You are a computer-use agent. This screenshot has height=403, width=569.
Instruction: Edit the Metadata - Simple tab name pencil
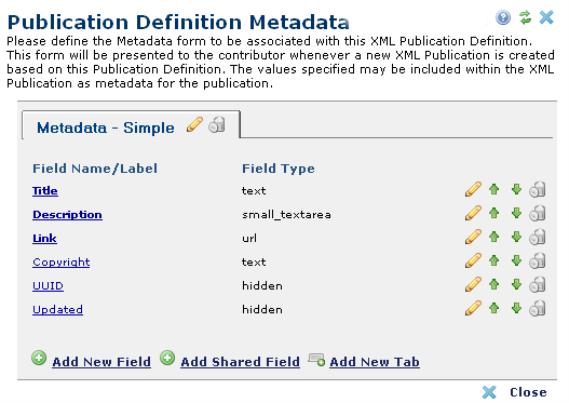(x=195, y=125)
